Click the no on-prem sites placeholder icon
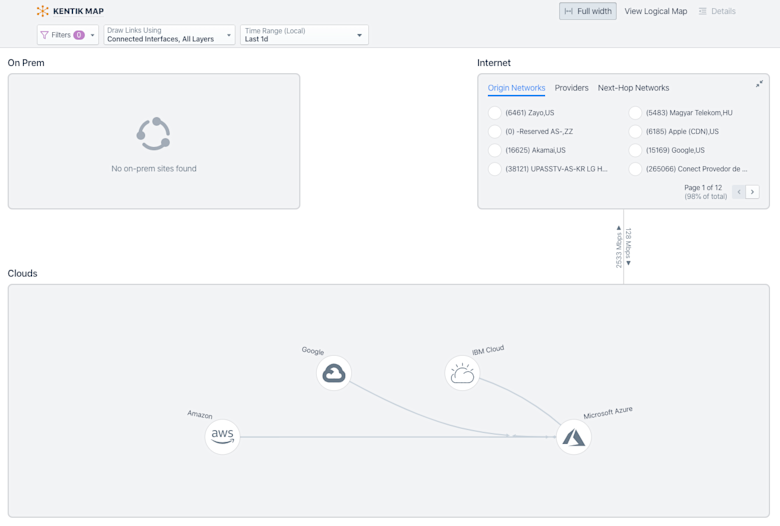Viewport: 780px width, 526px height. (x=154, y=134)
